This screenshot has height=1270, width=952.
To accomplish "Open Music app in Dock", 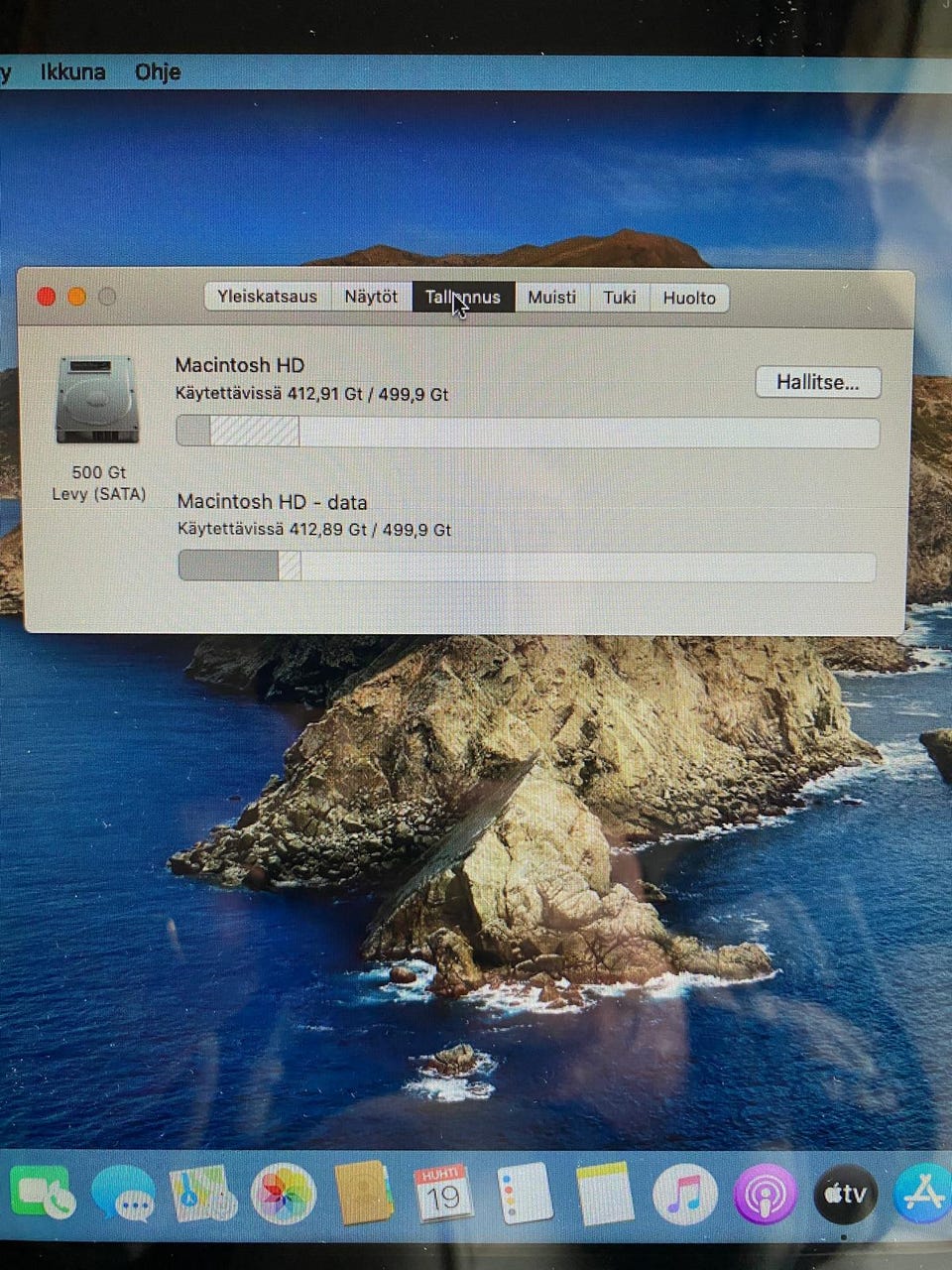I will [x=685, y=1194].
